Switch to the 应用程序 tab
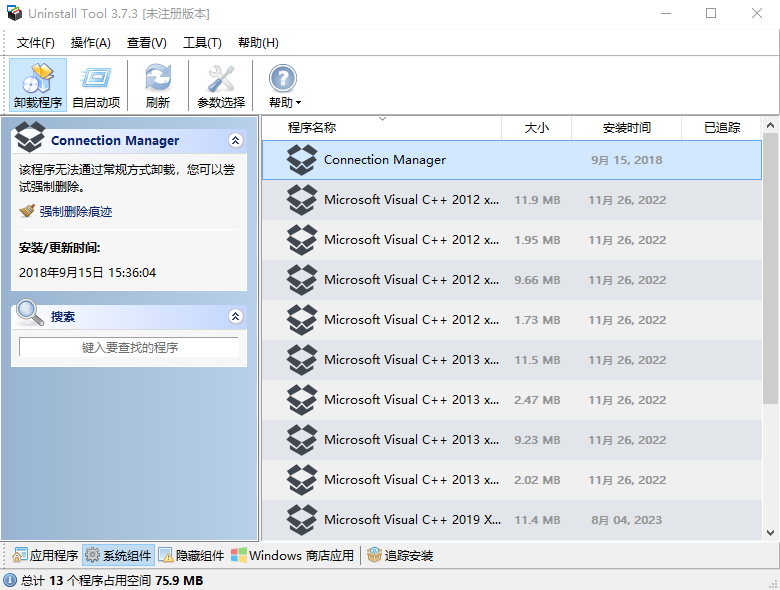The height and width of the screenshot is (590, 780). coord(45,555)
